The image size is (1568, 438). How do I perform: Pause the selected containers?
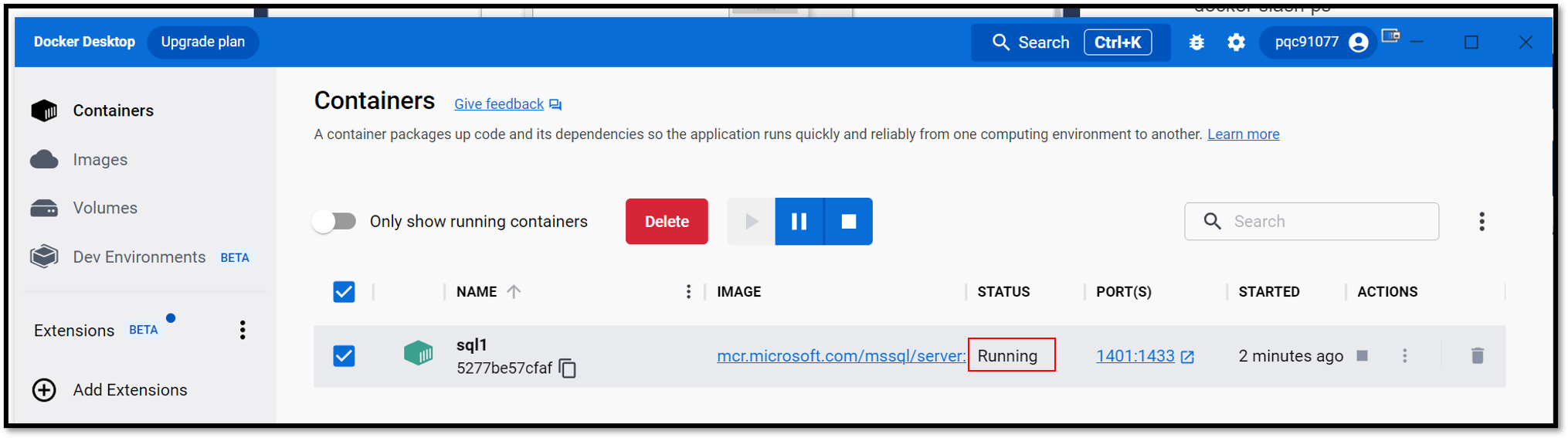pos(799,222)
